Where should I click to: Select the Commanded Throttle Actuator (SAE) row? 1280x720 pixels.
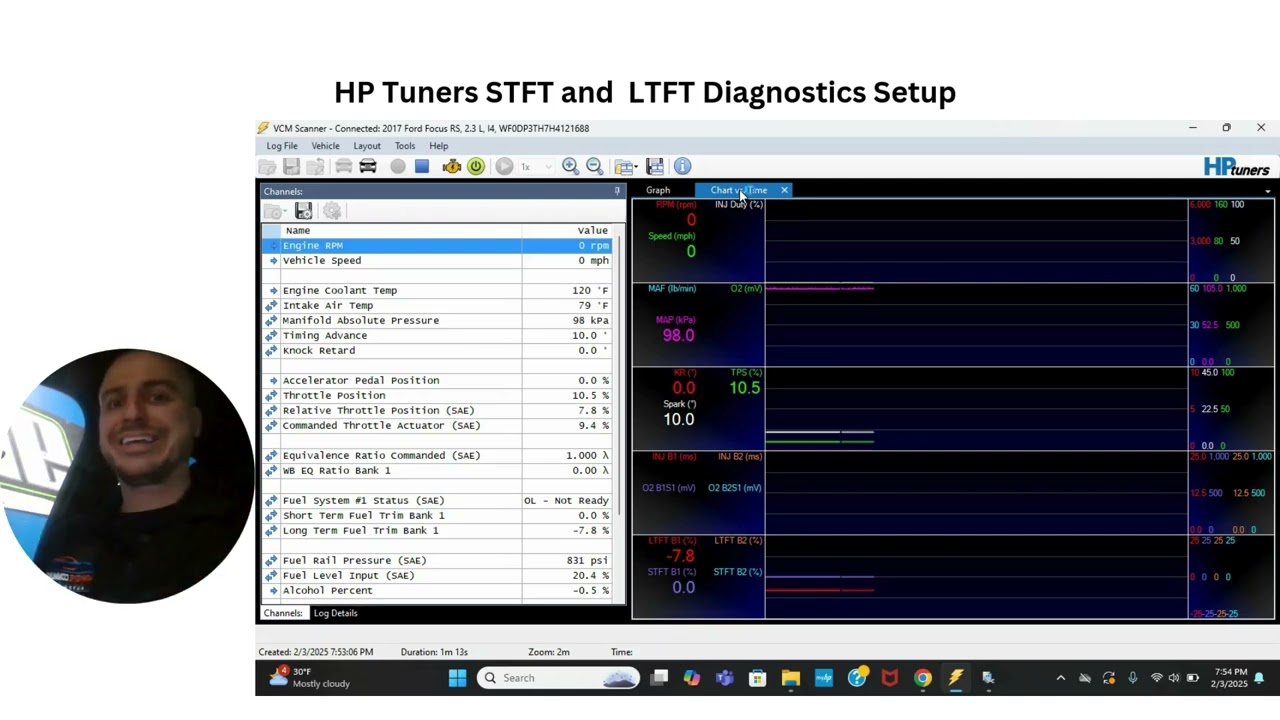tap(438, 425)
